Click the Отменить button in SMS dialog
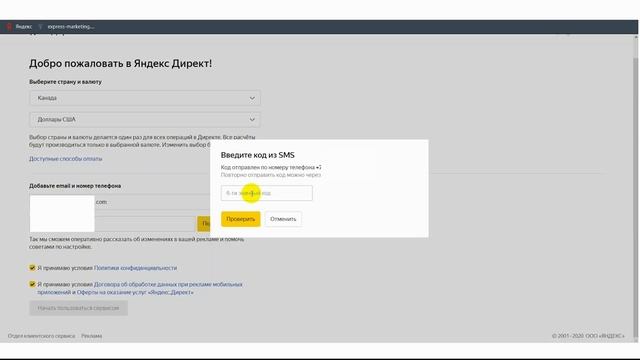Screen dimensions: 640x360 click(x=283, y=219)
